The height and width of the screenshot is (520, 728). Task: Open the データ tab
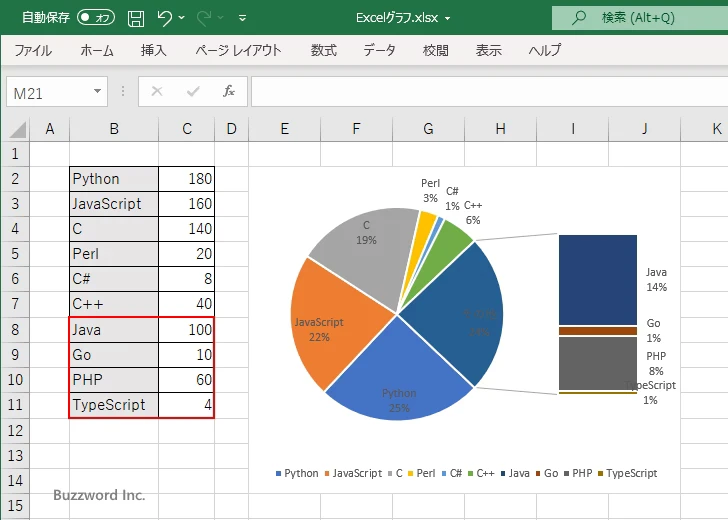click(379, 50)
